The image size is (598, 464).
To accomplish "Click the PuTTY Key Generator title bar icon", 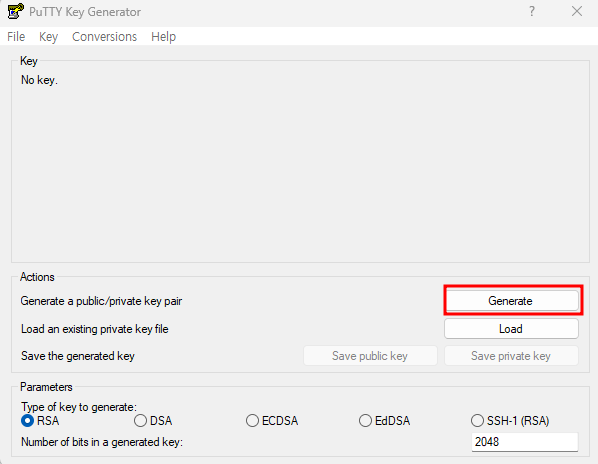I will coord(16,11).
